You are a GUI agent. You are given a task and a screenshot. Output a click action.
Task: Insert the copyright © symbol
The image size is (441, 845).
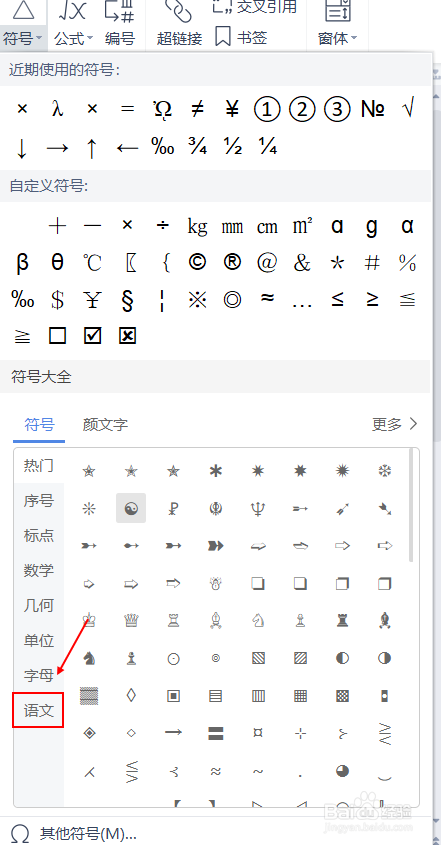click(x=197, y=262)
